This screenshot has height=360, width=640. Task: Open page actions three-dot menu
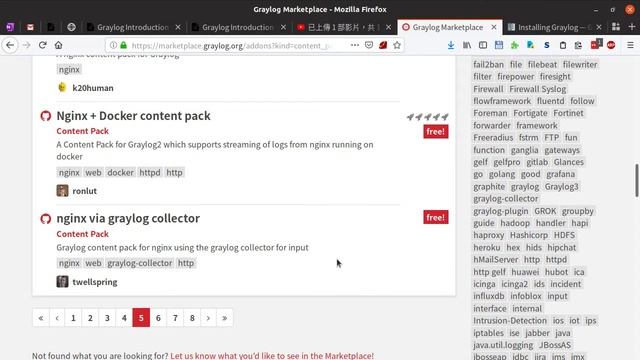355,45
